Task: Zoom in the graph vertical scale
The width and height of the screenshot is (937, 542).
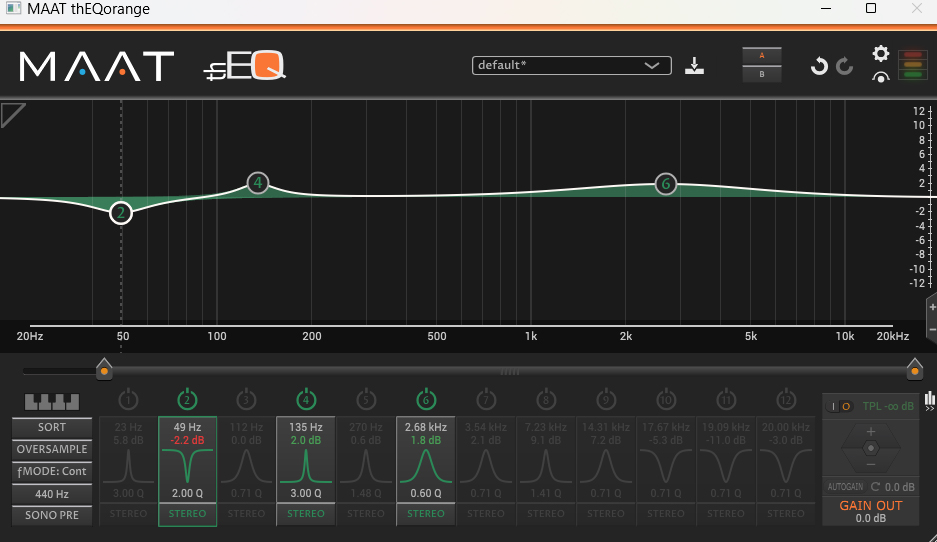Action: pyautogui.click(x=932, y=307)
